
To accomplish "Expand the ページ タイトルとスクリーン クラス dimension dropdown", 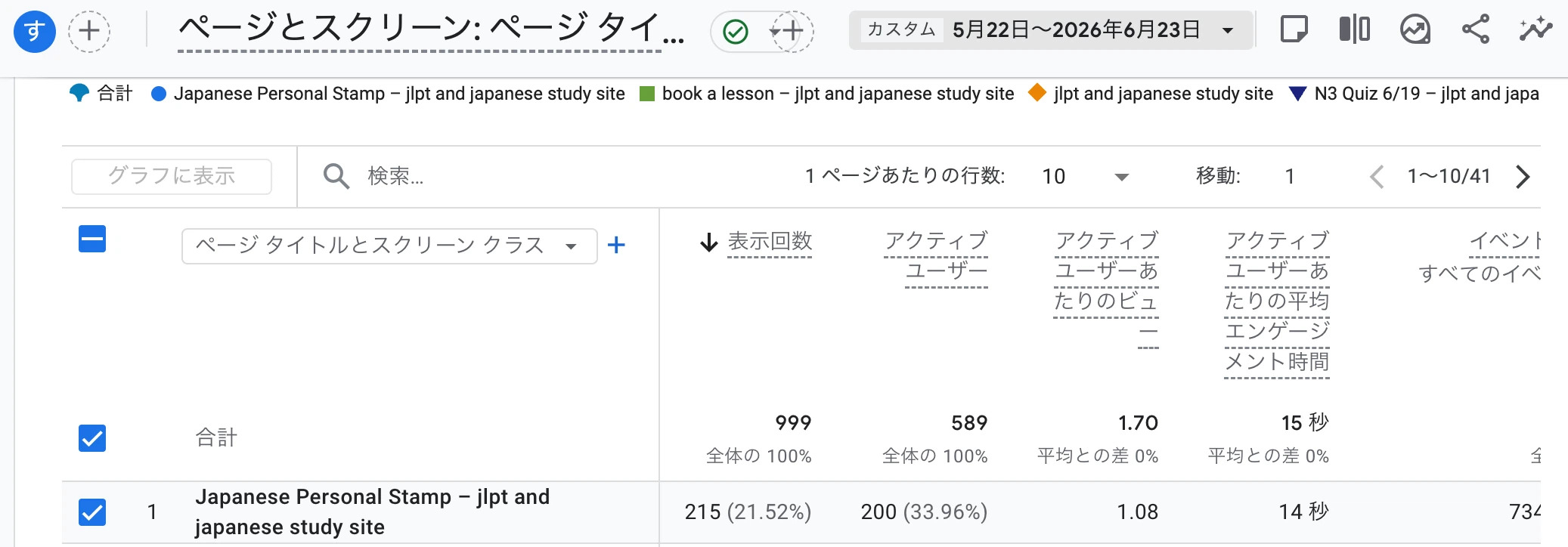I will point(389,246).
